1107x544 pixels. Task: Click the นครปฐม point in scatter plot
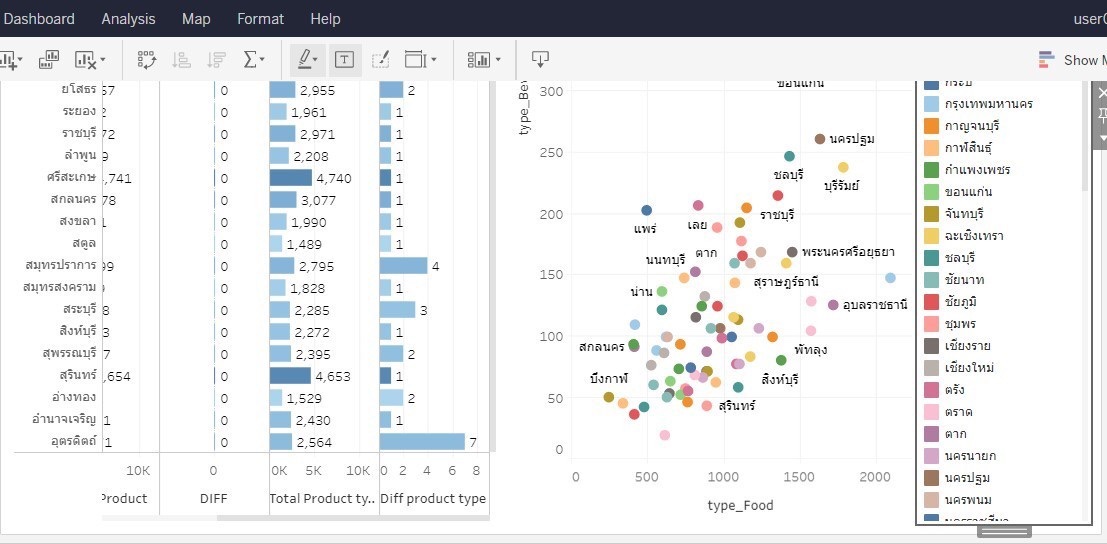(820, 139)
